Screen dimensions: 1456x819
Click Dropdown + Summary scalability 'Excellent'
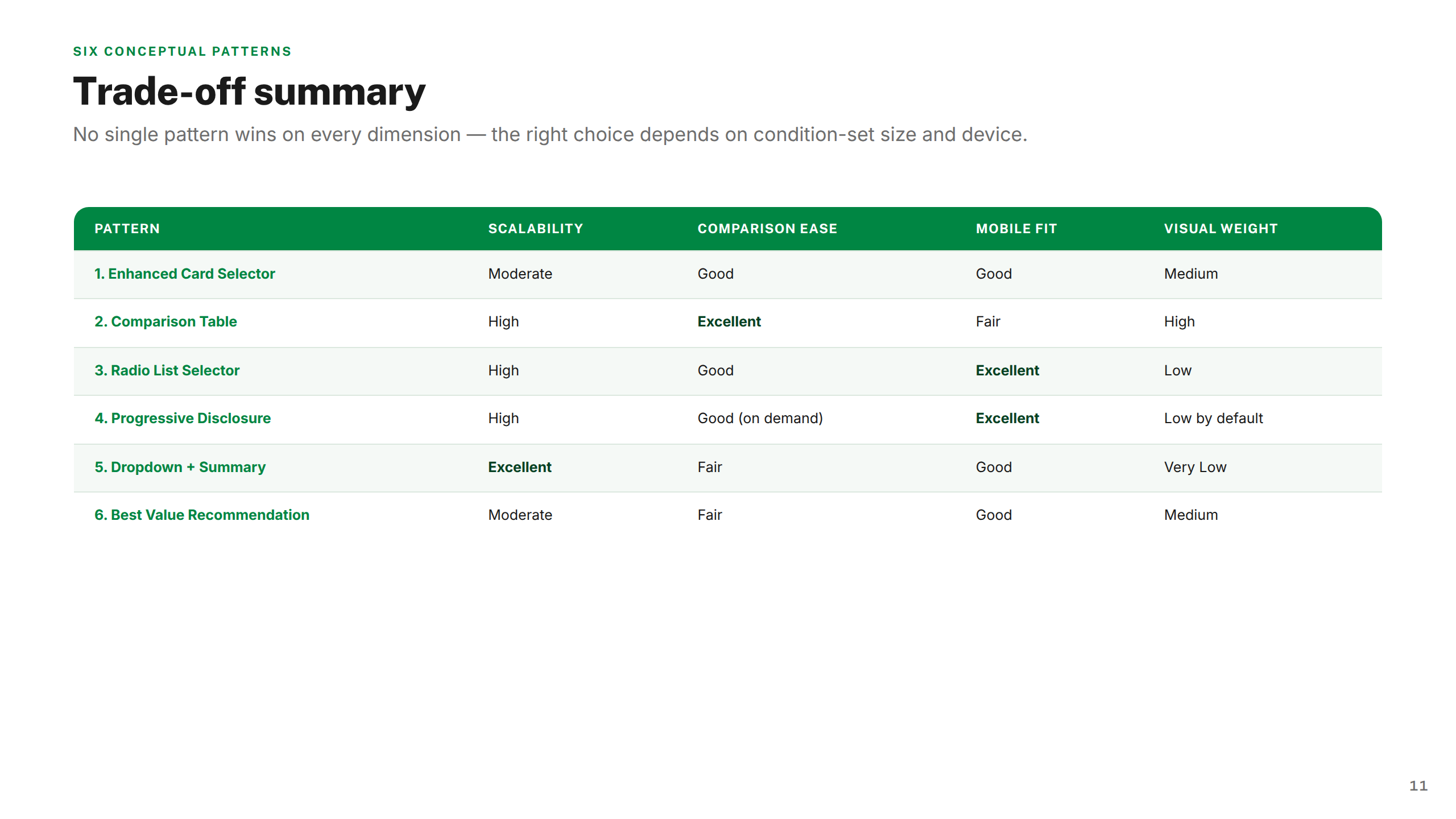pyautogui.click(x=519, y=467)
